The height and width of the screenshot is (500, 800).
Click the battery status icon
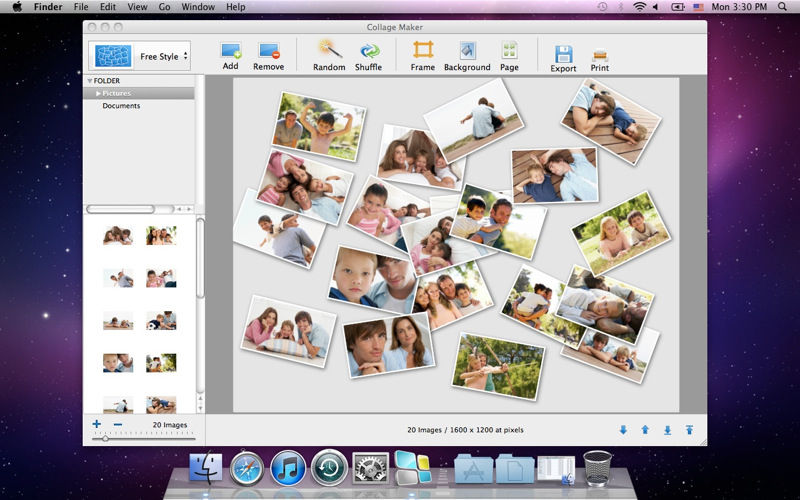[678, 7]
